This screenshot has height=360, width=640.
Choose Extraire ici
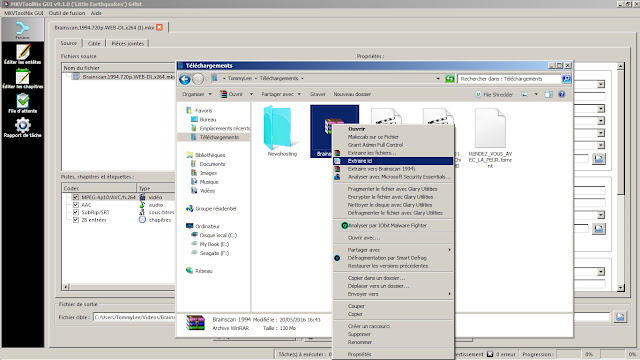[393, 161]
